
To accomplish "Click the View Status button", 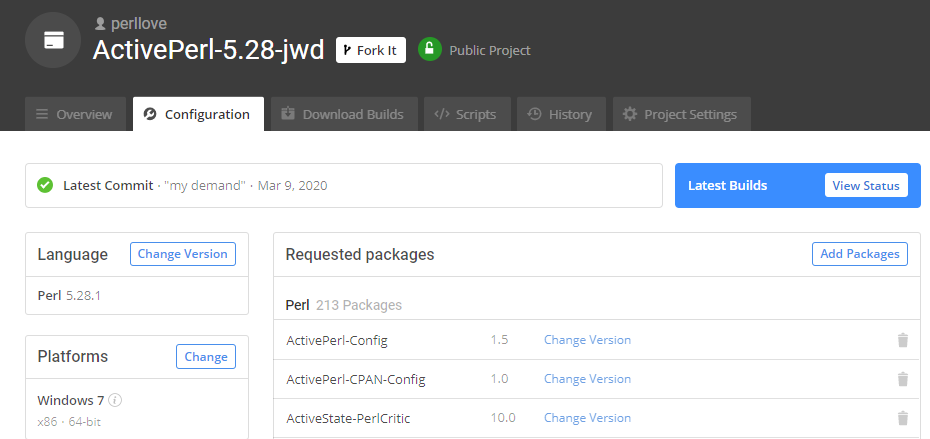I will tap(866, 185).
